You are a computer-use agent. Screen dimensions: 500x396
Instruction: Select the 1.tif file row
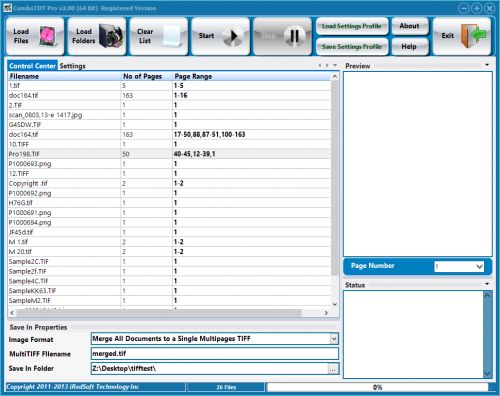(169, 86)
